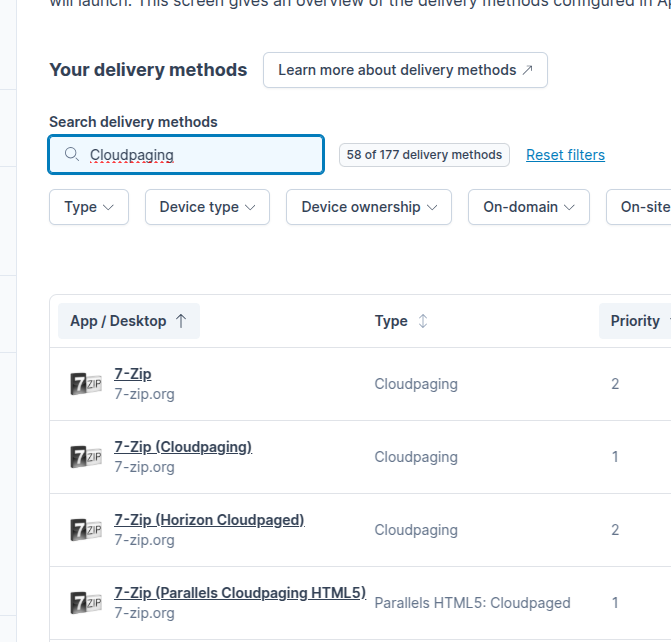Open the 7-Zip (Cloudpaging) link

[x=183, y=447]
